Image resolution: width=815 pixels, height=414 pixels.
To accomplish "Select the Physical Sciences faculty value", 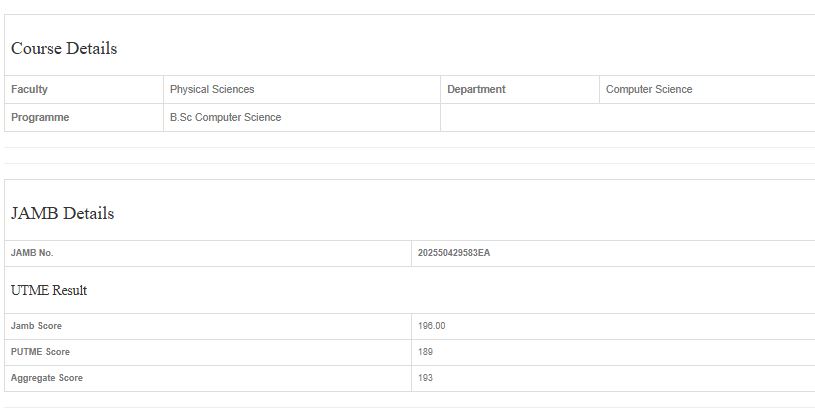I will [x=212, y=90].
